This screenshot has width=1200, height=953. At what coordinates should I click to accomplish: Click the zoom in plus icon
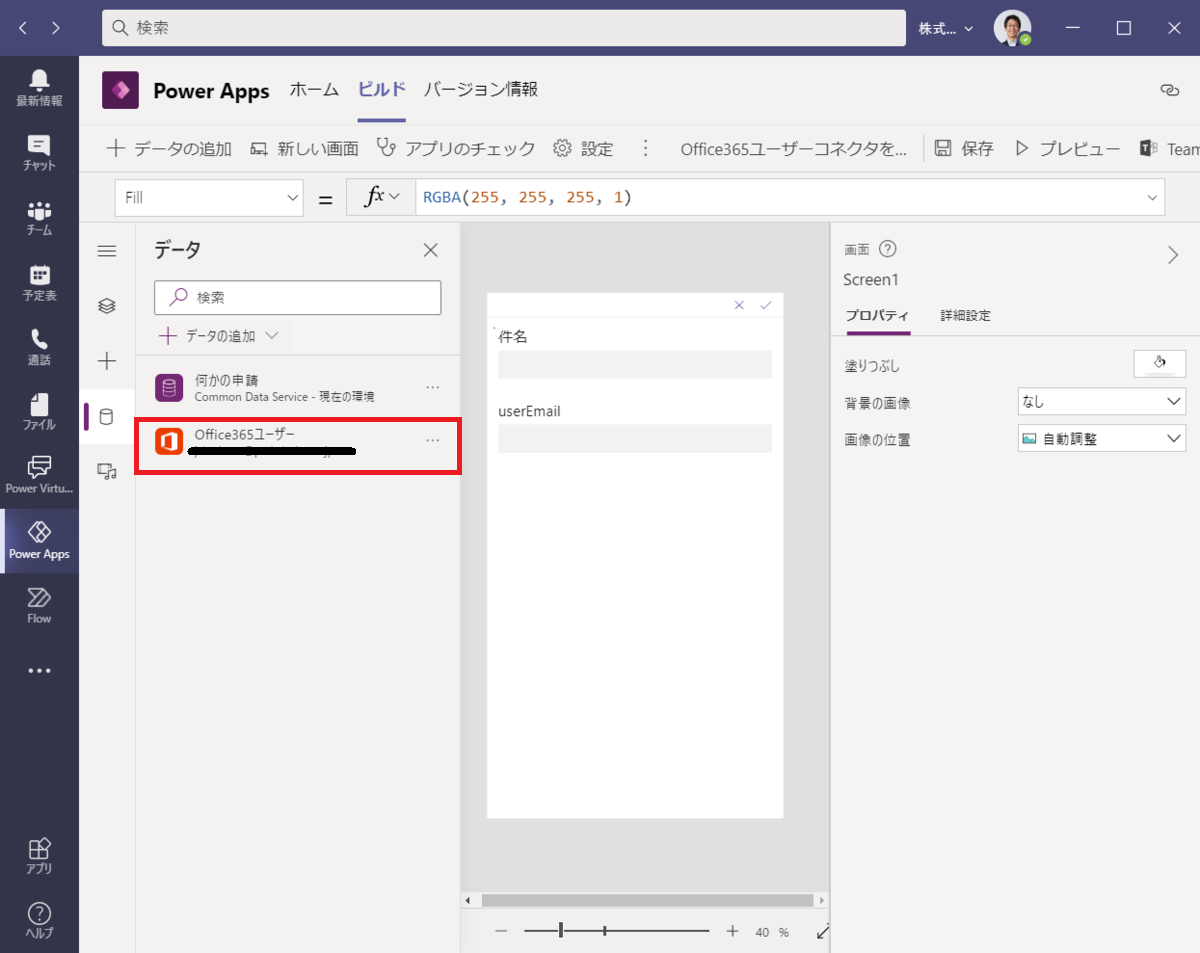[x=732, y=931]
